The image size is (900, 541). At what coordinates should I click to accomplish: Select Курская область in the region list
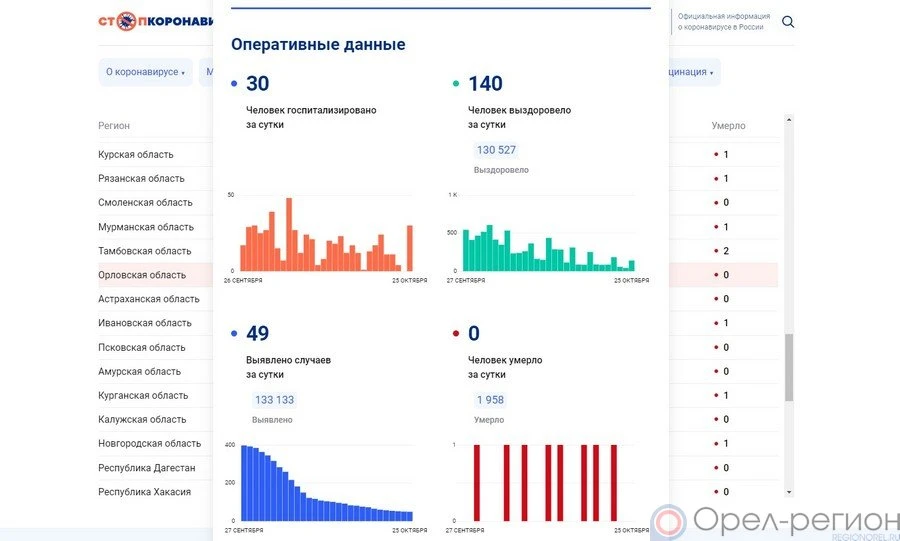click(136, 155)
